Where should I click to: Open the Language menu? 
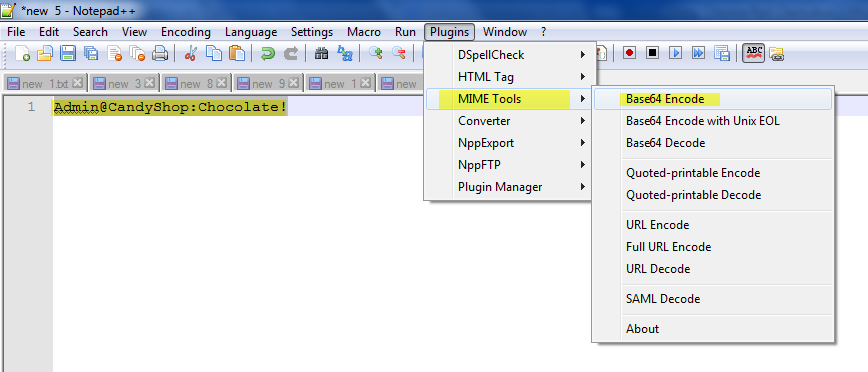pyautogui.click(x=251, y=32)
